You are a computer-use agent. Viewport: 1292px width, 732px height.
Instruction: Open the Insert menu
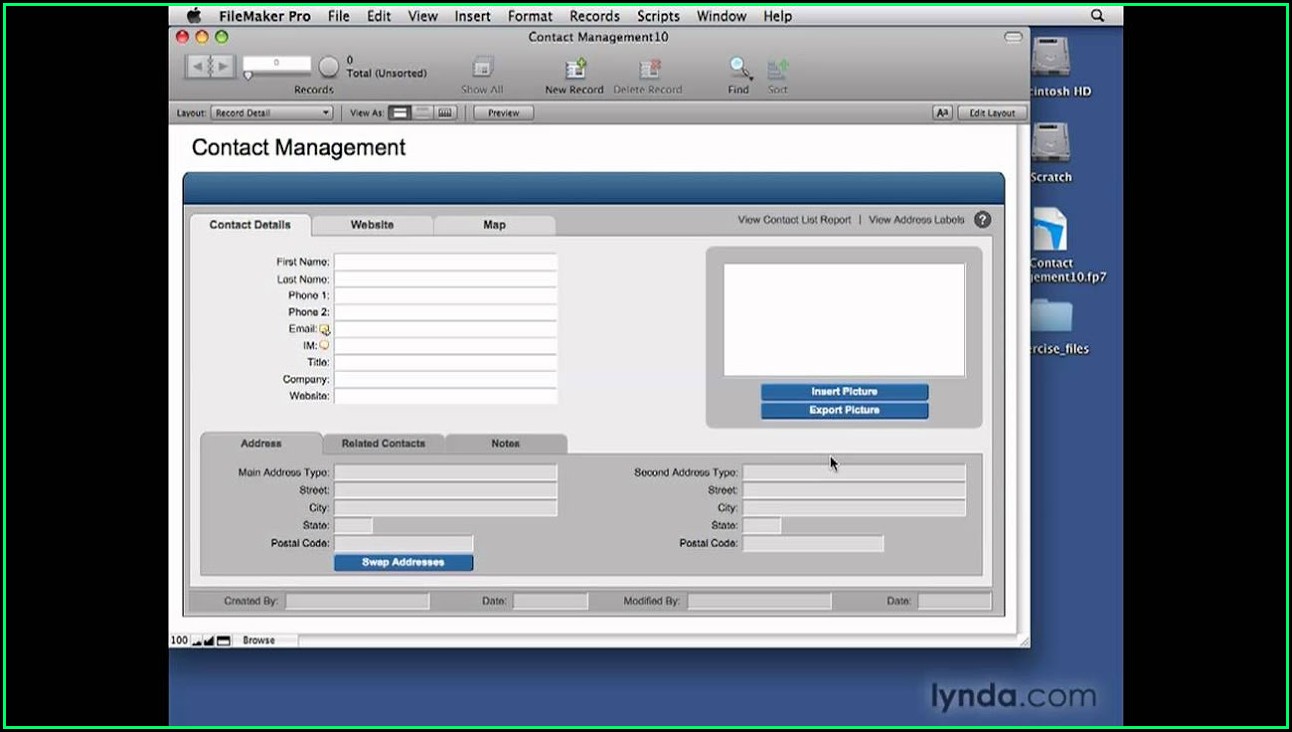click(x=472, y=16)
